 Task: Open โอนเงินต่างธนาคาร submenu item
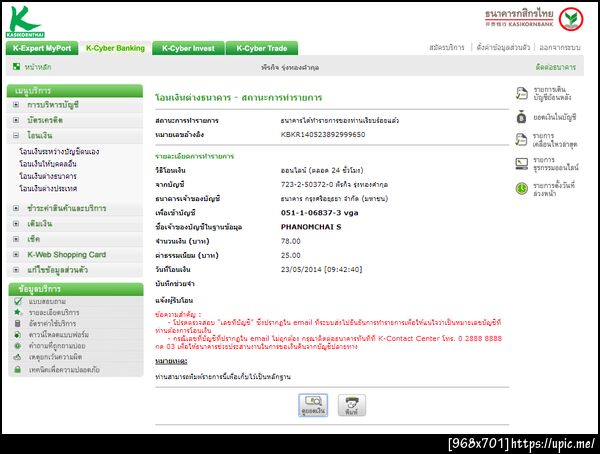48,176
